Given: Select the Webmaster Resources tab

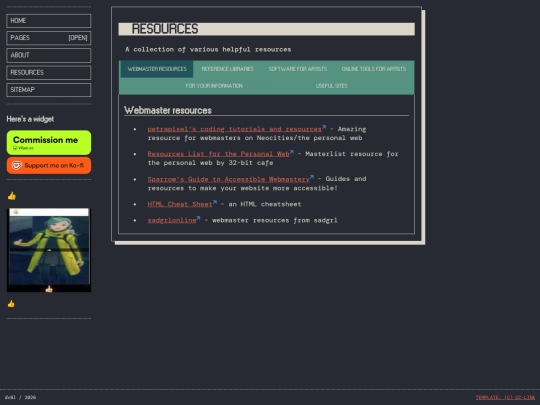Looking at the screenshot, I should pos(157,69).
